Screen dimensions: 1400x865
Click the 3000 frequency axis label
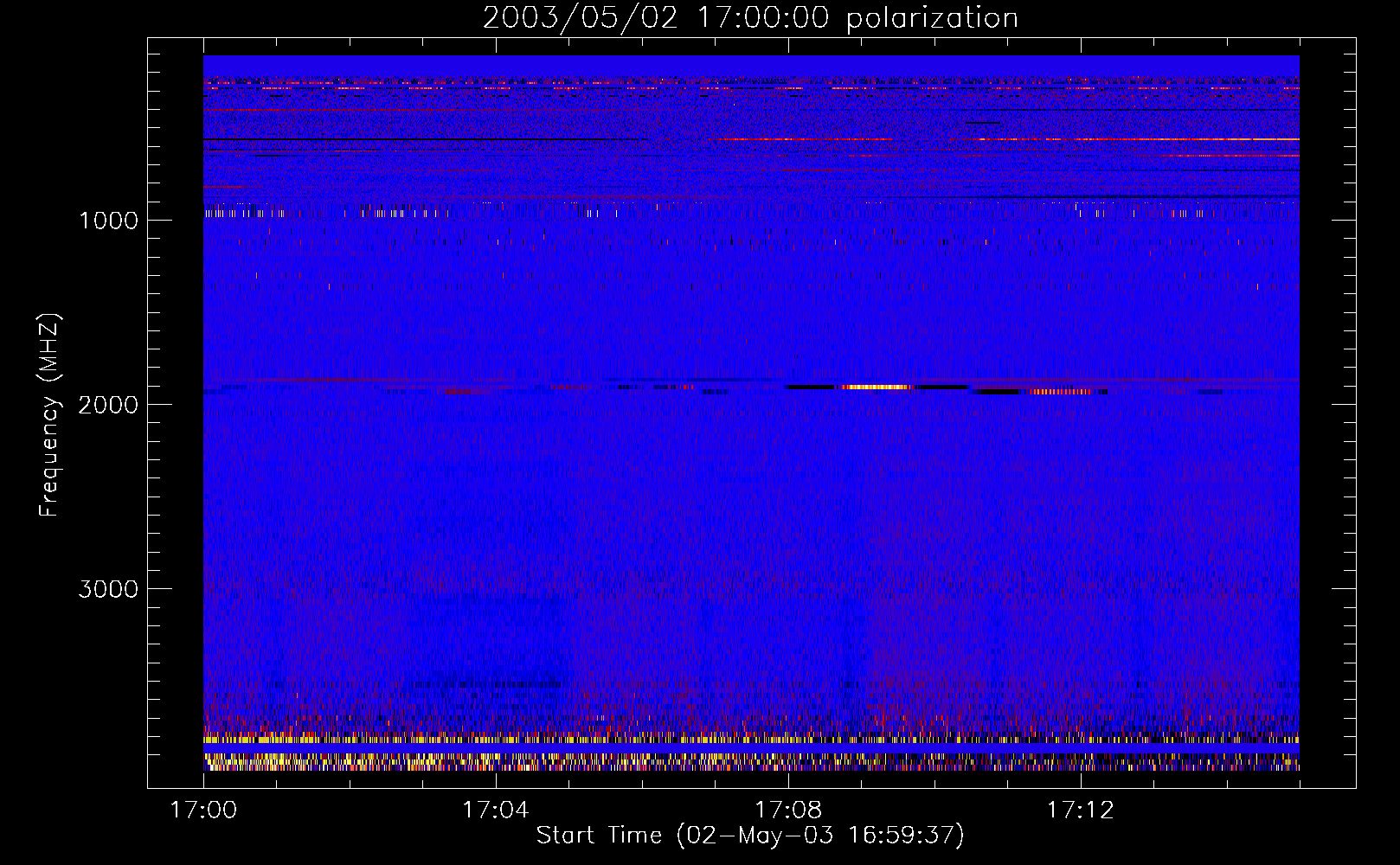pos(108,589)
